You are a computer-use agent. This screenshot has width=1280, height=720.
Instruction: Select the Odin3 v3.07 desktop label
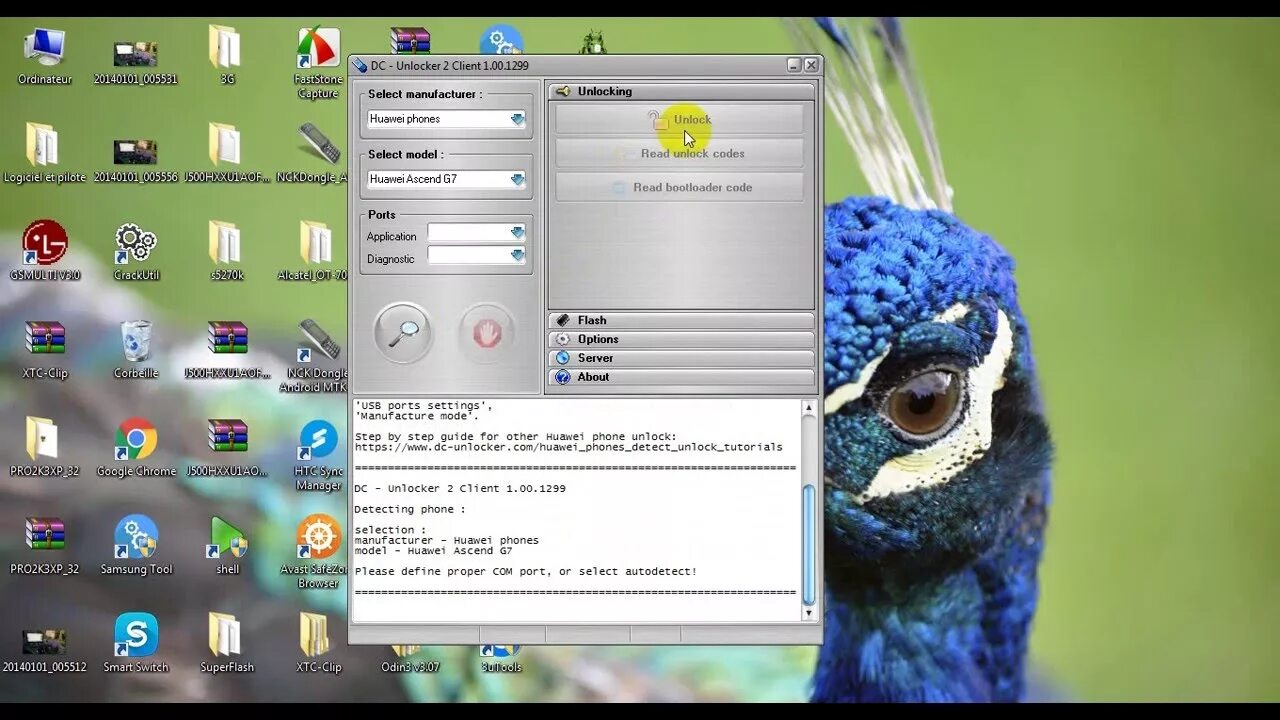tap(410, 667)
